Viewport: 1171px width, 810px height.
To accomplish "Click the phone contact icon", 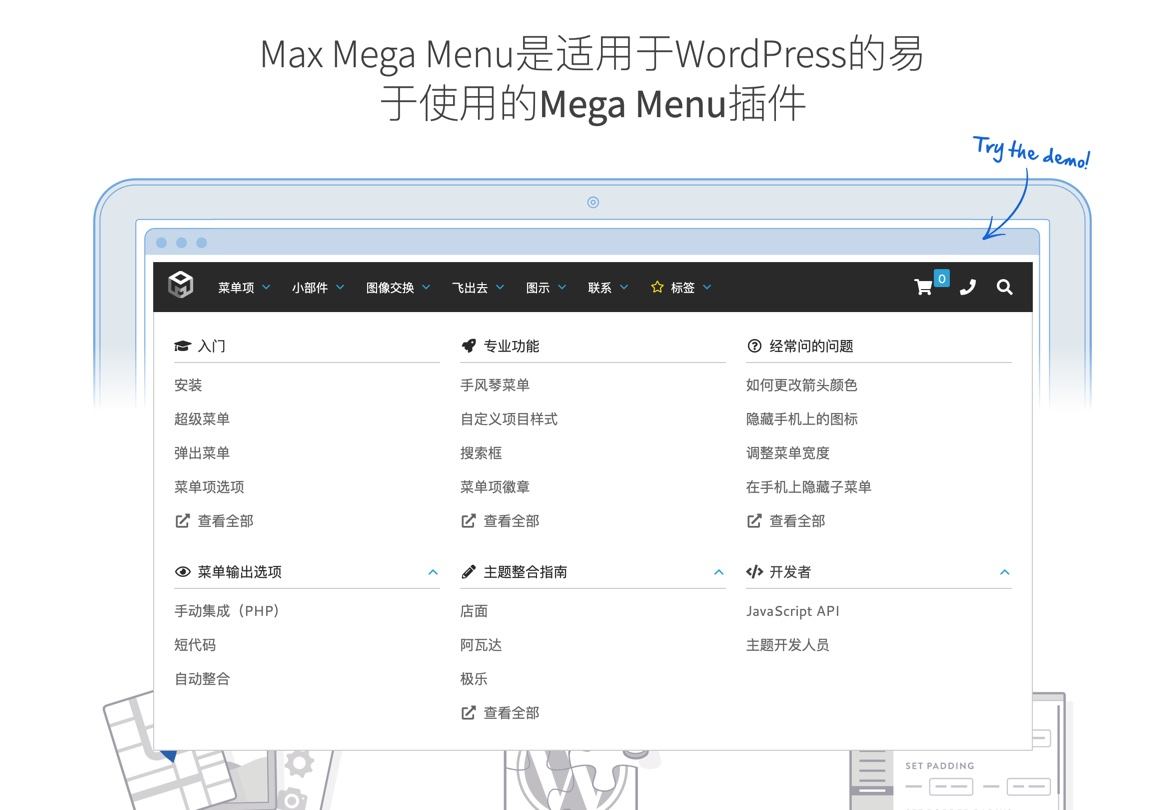I will click(x=967, y=287).
